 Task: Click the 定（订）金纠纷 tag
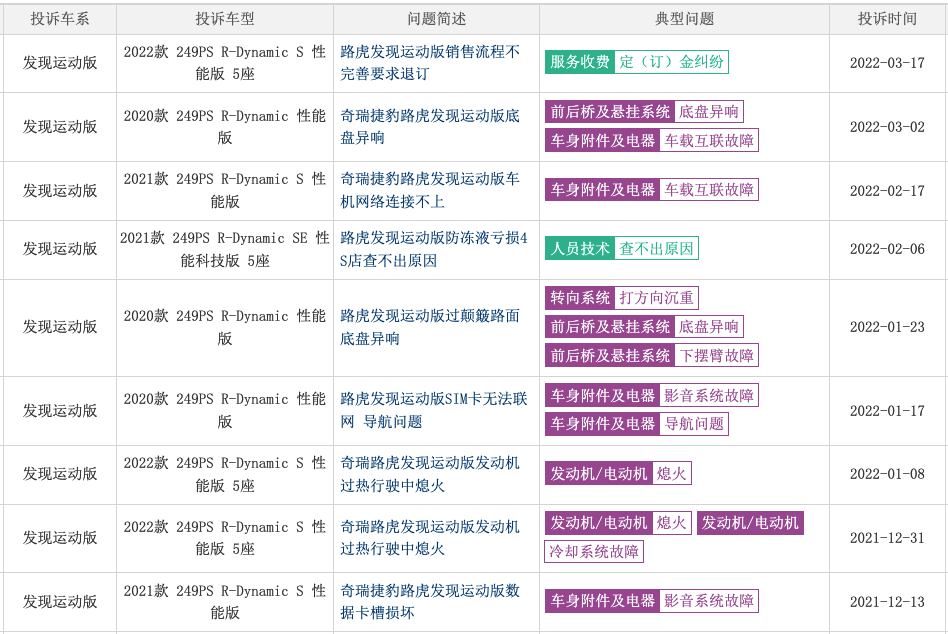pyautogui.click(x=672, y=62)
